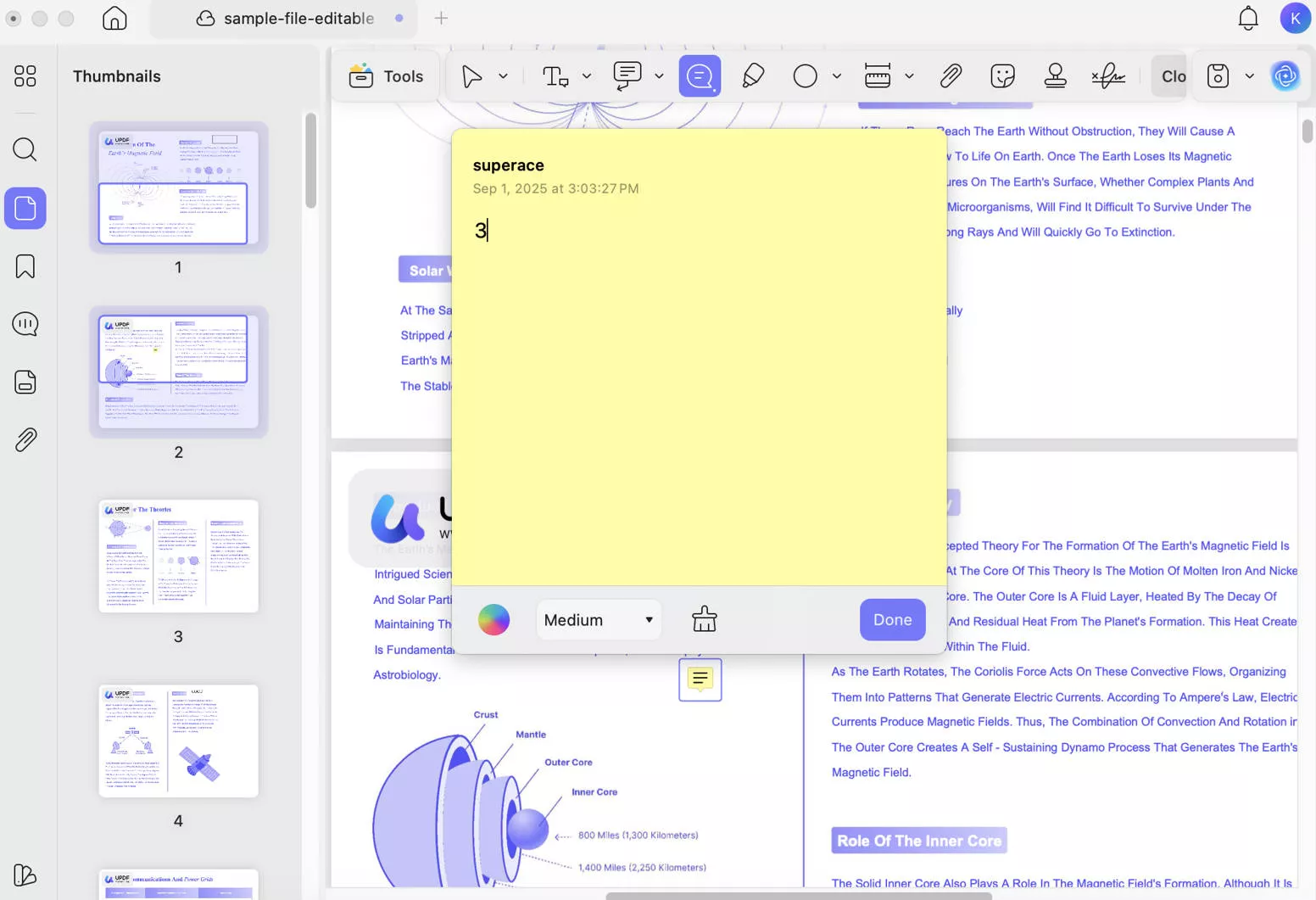Select the signature tool

click(1109, 75)
